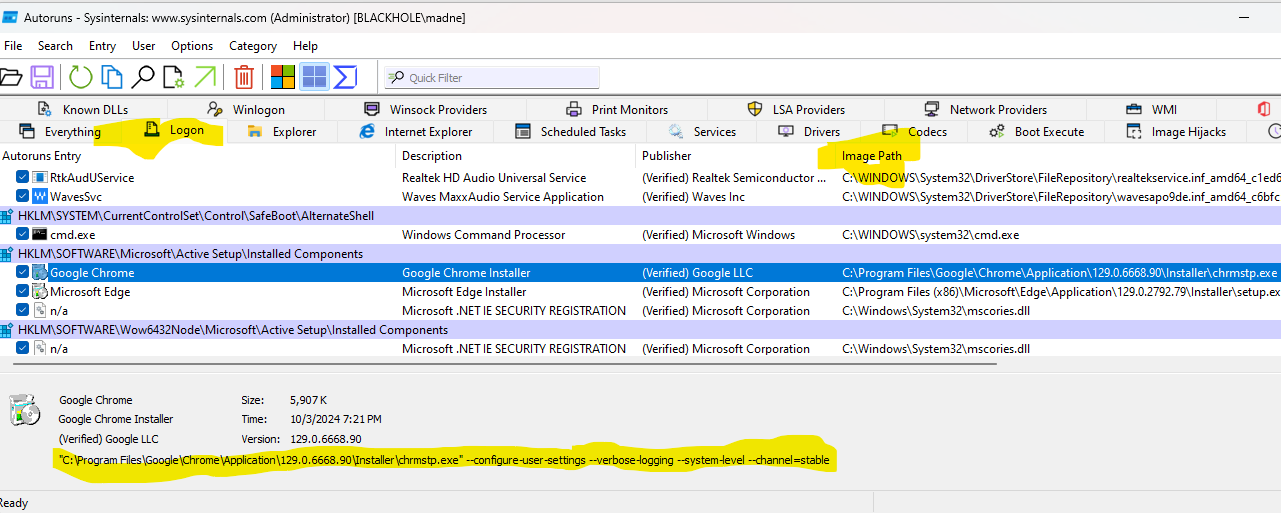The width and height of the screenshot is (1281, 513).
Task: Click the red Delete trash icon
Action: [x=244, y=77]
